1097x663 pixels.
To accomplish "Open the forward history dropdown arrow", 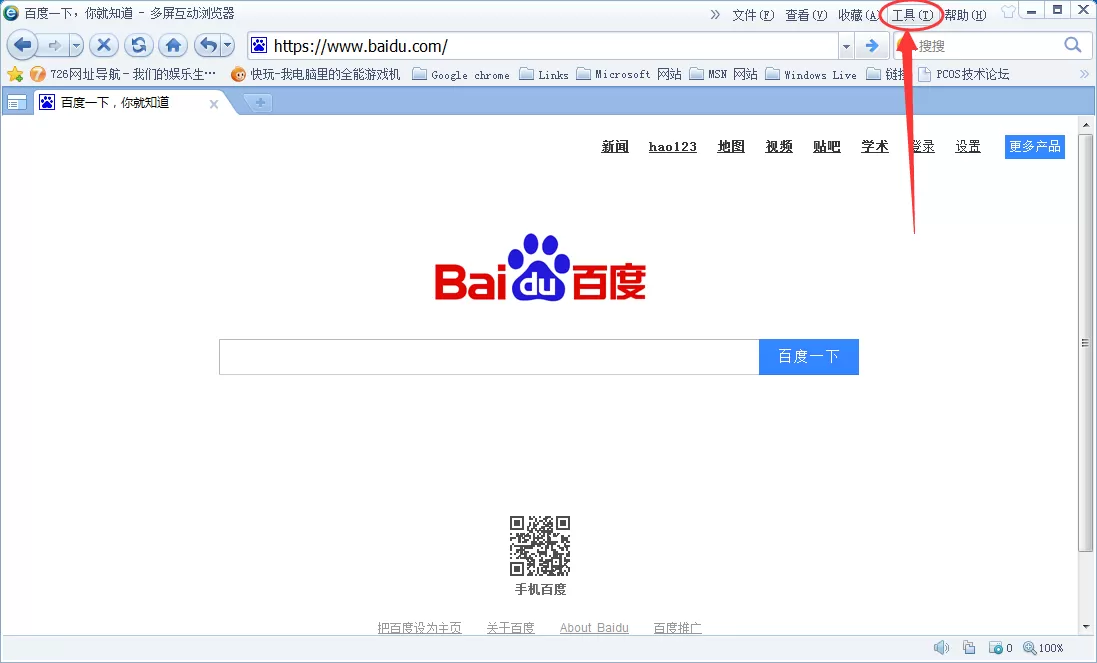I will pos(76,46).
